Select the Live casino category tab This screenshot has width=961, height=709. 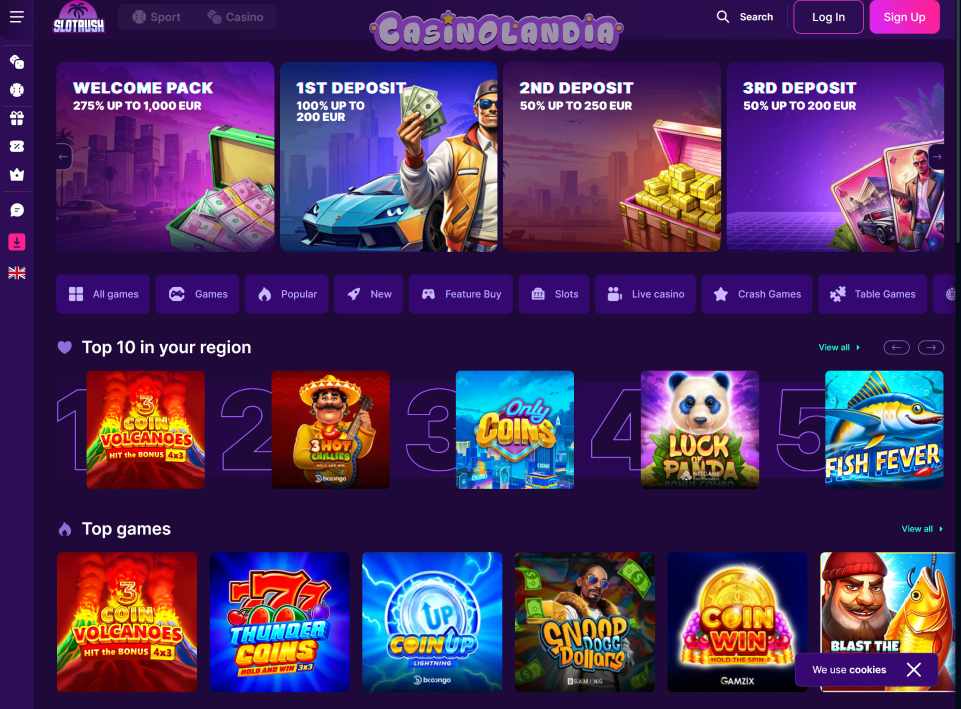[x=645, y=294]
